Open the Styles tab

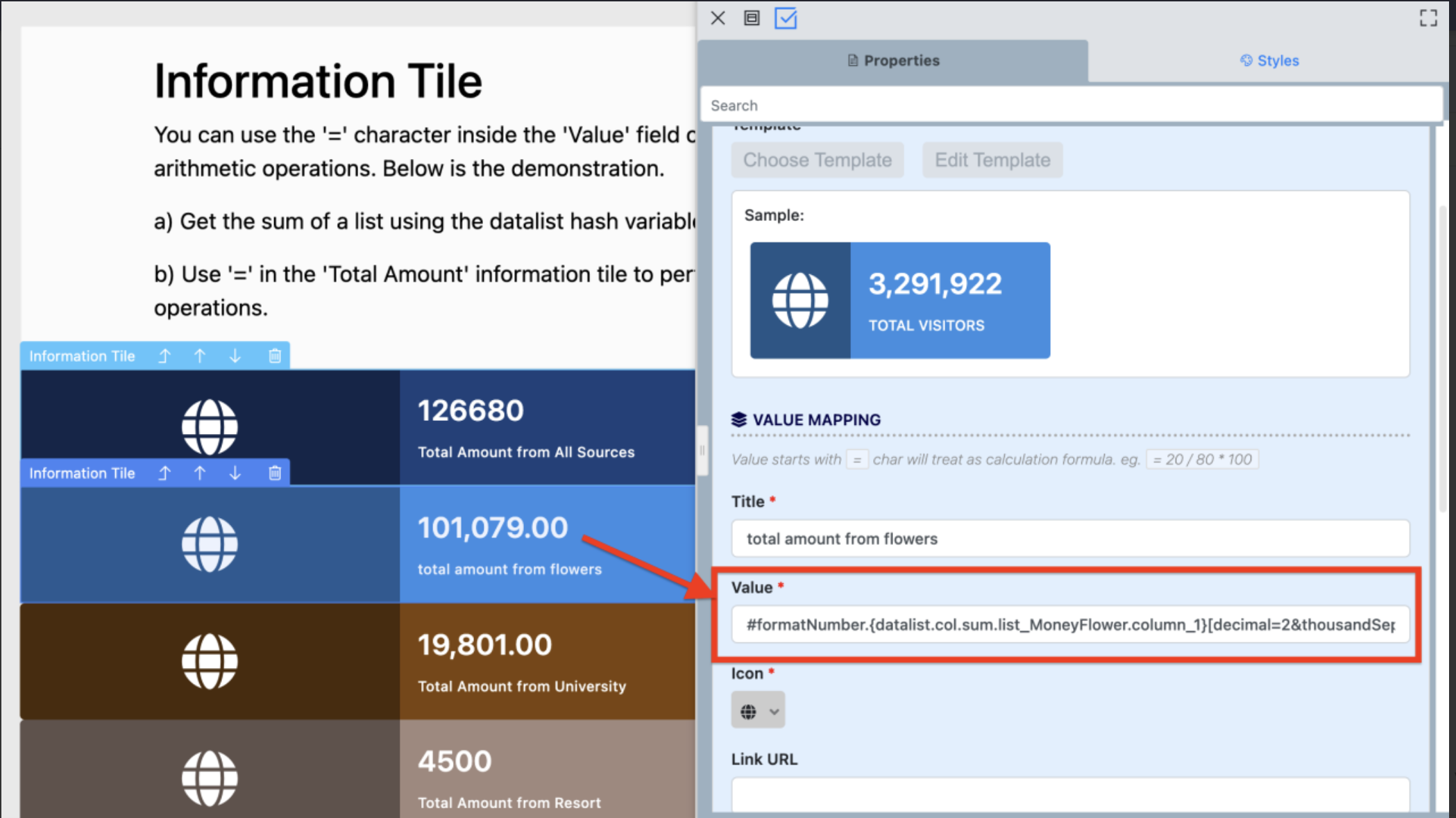point(1269,60)
